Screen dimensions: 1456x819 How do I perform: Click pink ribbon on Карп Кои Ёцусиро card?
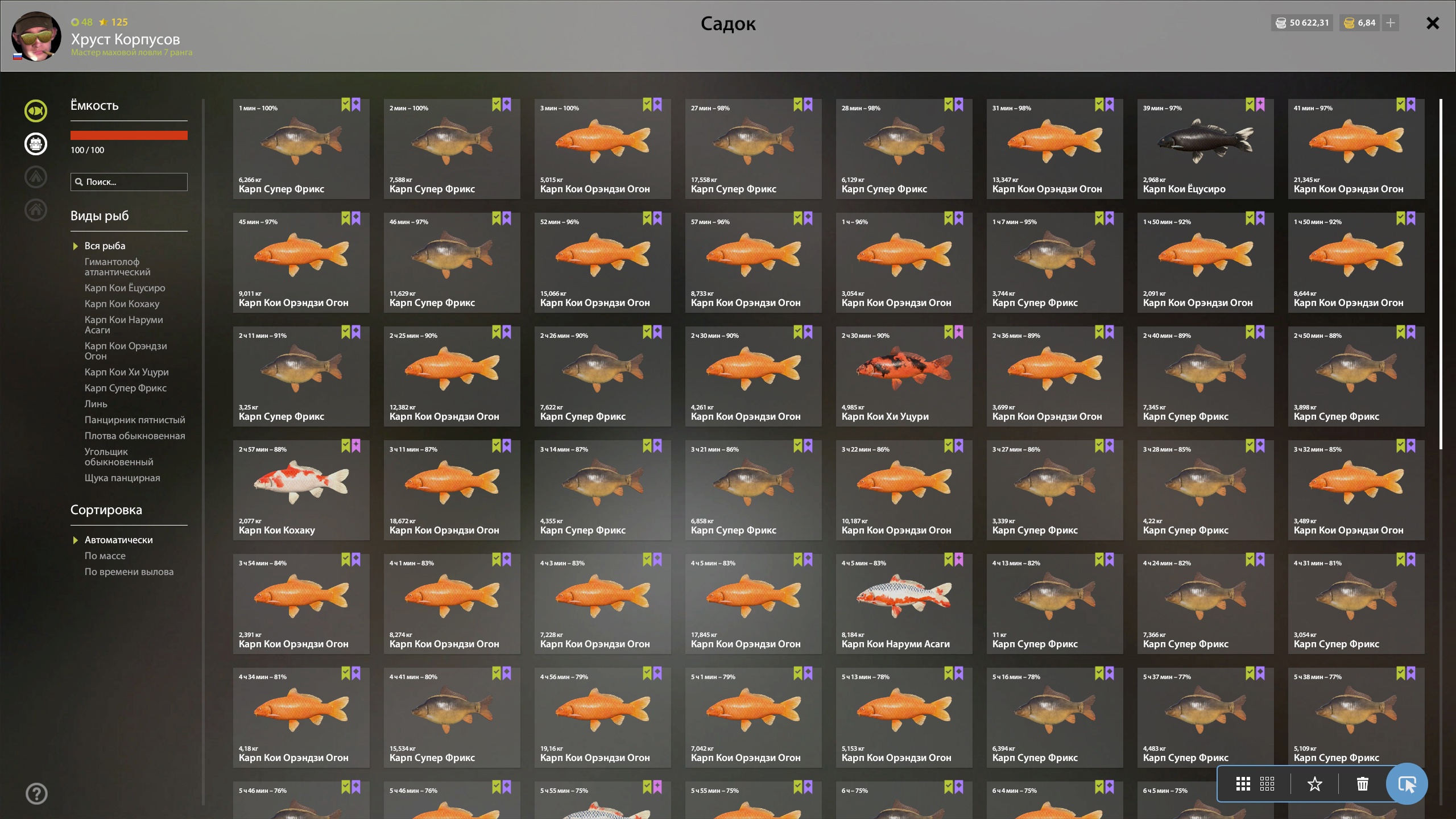[1260, 105]
